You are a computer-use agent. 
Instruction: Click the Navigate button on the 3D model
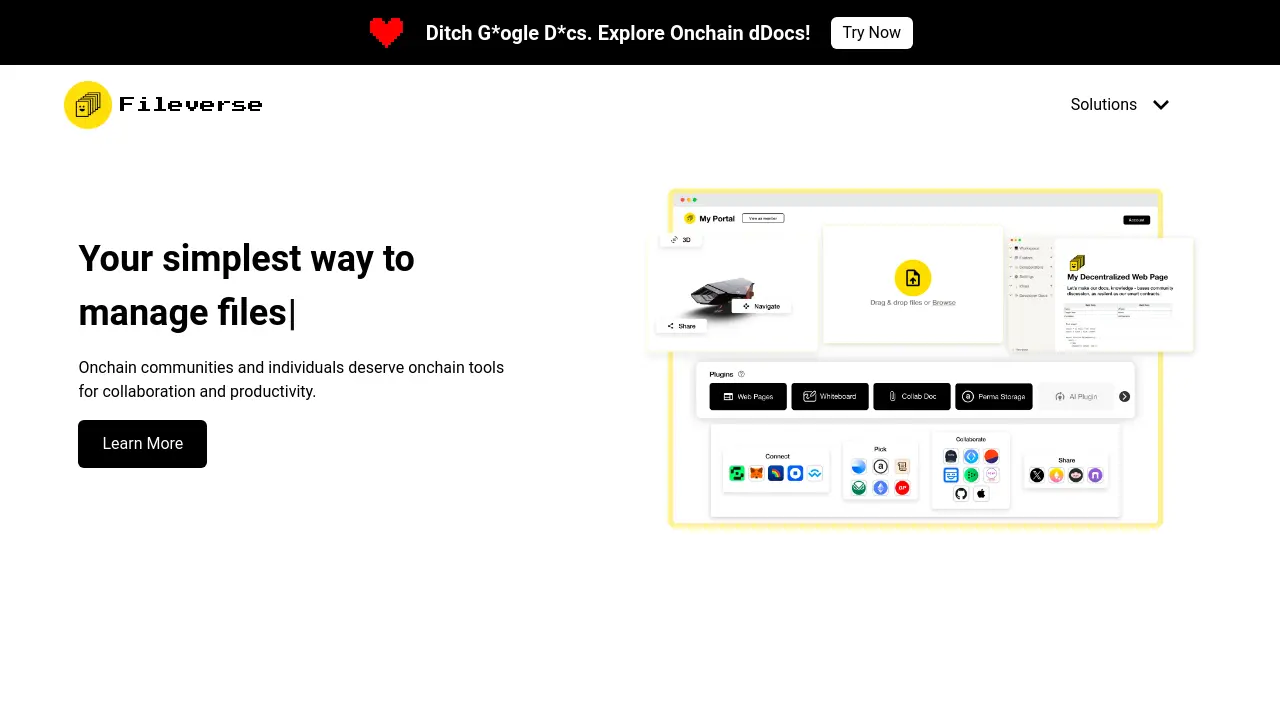pyautogui.click(x=761, y=307)
